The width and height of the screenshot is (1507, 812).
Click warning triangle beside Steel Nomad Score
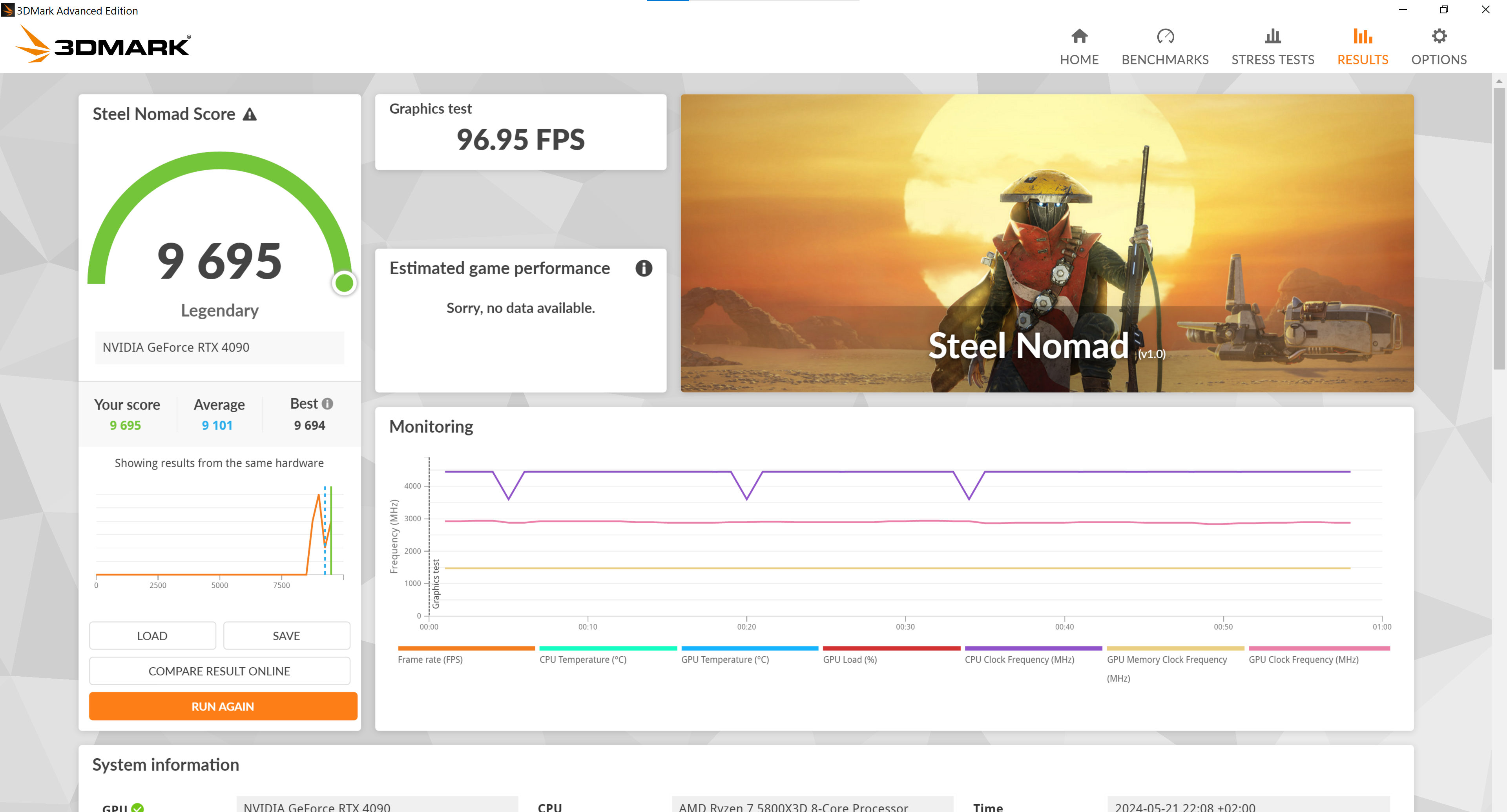[x=250, y=115]
